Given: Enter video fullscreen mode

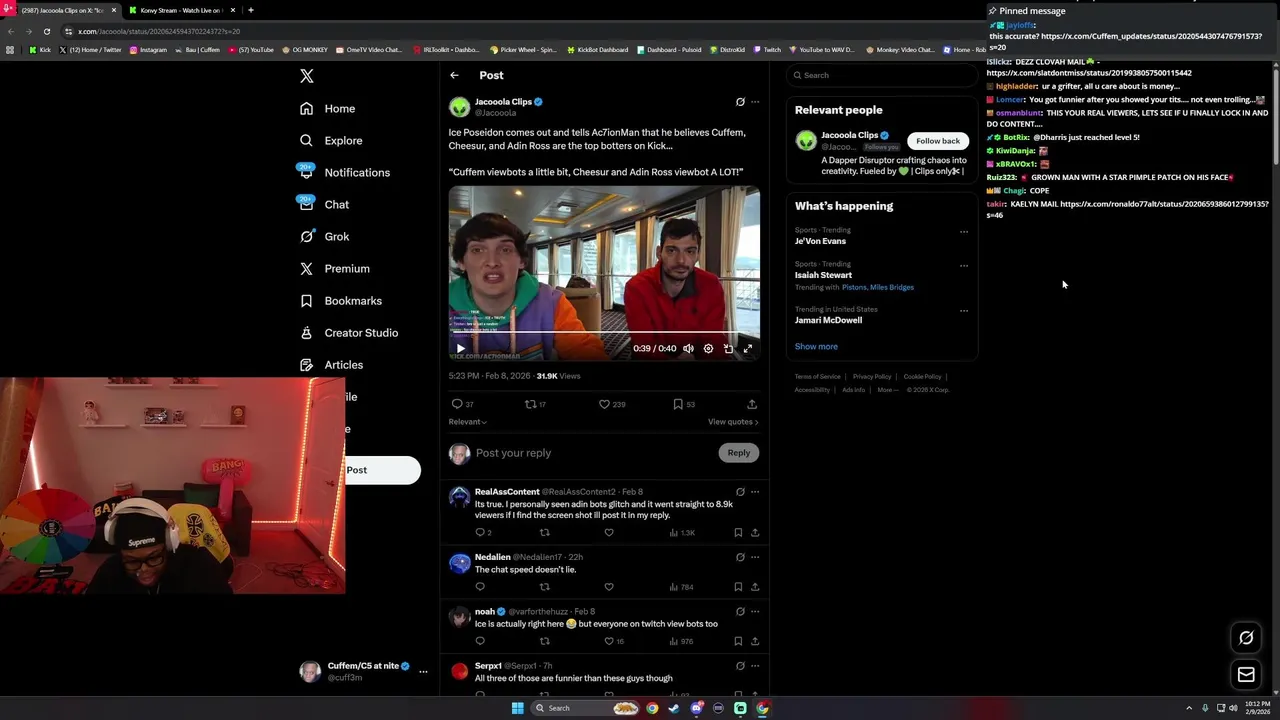Looking at the screenshot, I should pos(747,349).
